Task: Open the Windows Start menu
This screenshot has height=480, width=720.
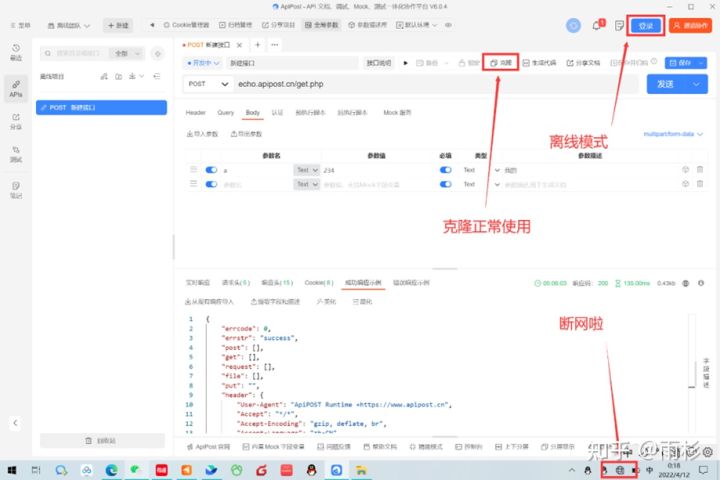Action: [x=12, y=470]
